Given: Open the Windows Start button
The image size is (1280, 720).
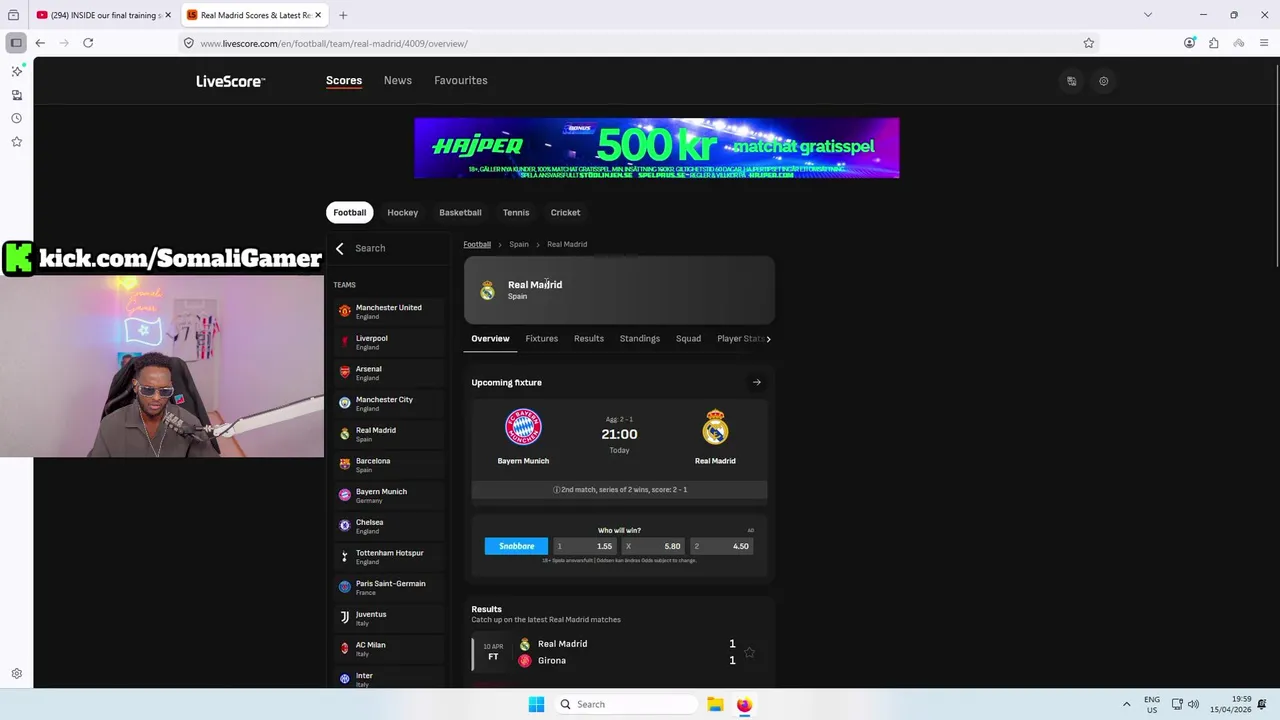Looking at the screenshot, I should tap(536, 704).
